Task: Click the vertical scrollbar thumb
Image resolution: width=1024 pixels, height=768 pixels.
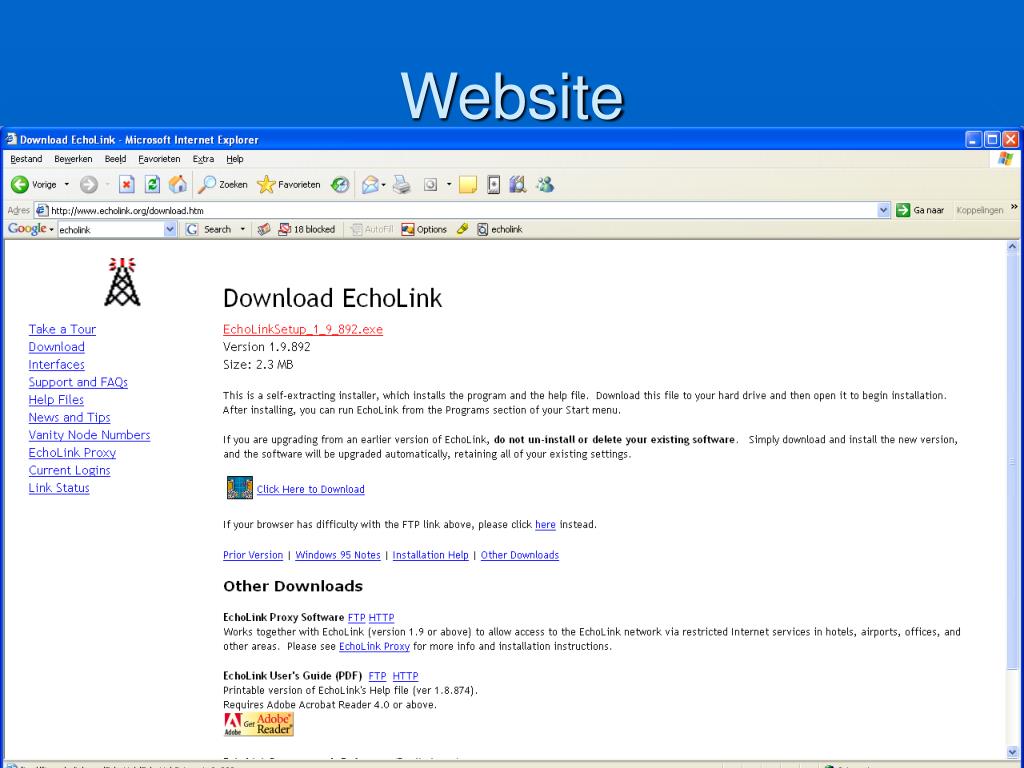Action: coord(1012,462)
